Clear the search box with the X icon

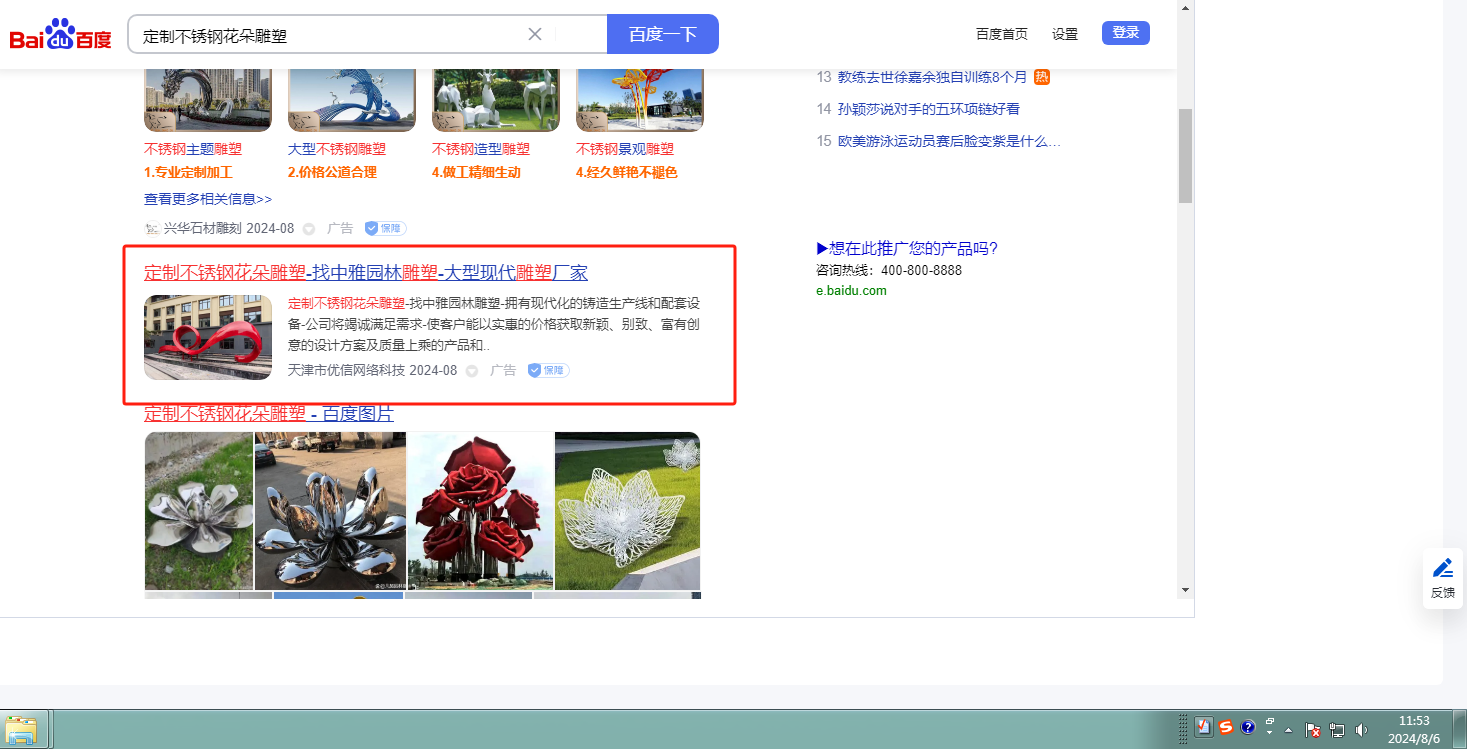click(535, 34)
